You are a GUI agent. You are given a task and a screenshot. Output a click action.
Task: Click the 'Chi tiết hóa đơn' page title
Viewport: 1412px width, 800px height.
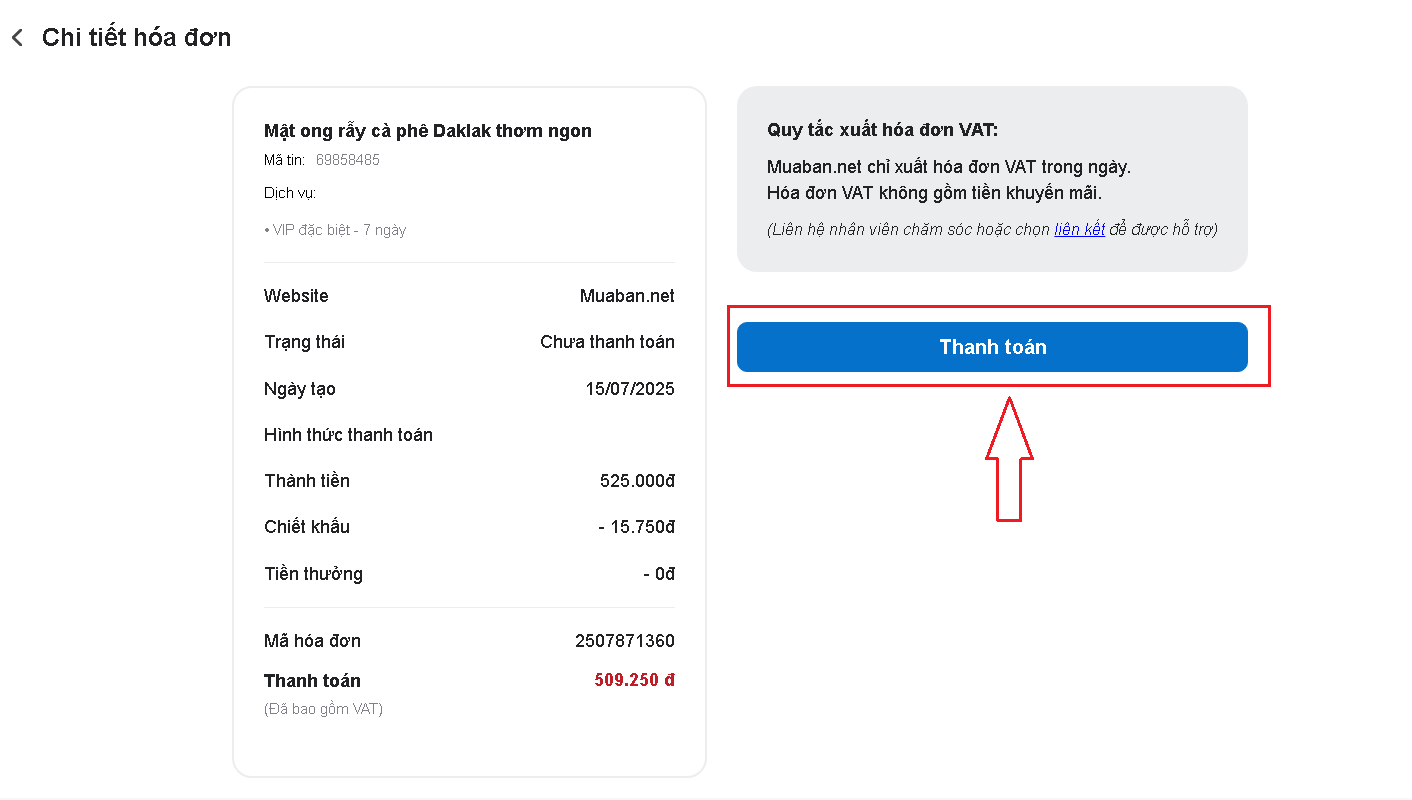click(x=136, y=38)
